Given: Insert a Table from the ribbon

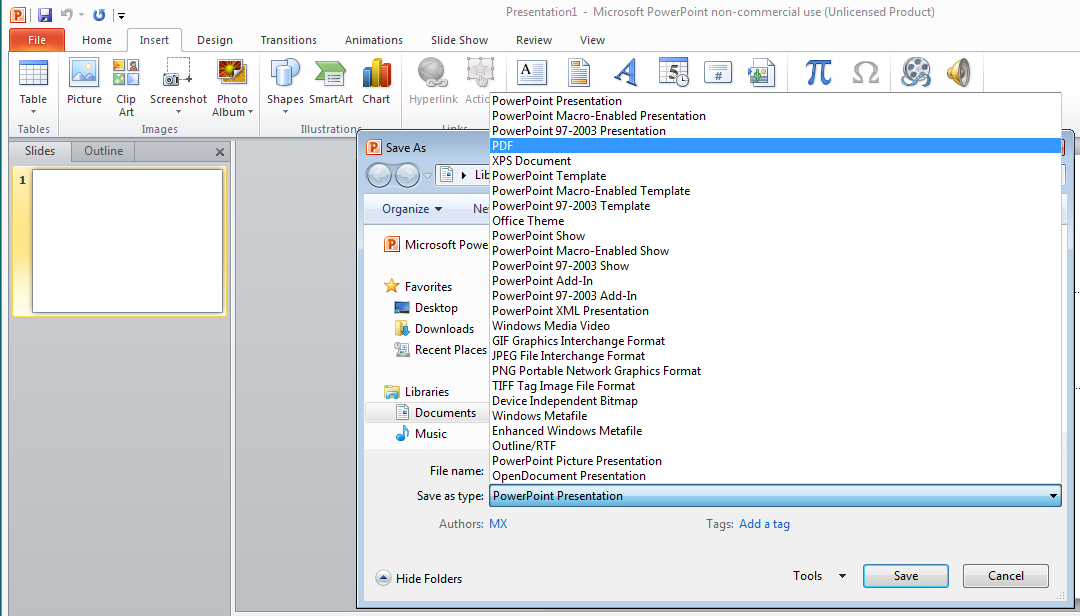Looking at the screenshot, I should (x=33, y=87).
